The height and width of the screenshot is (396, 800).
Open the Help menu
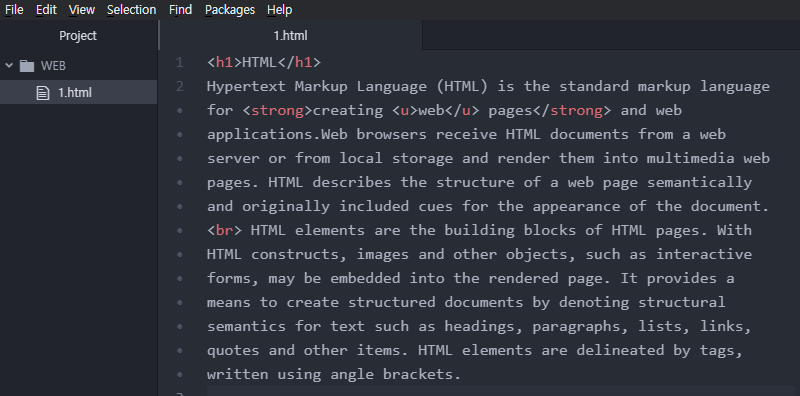click(x=280, y=10)
